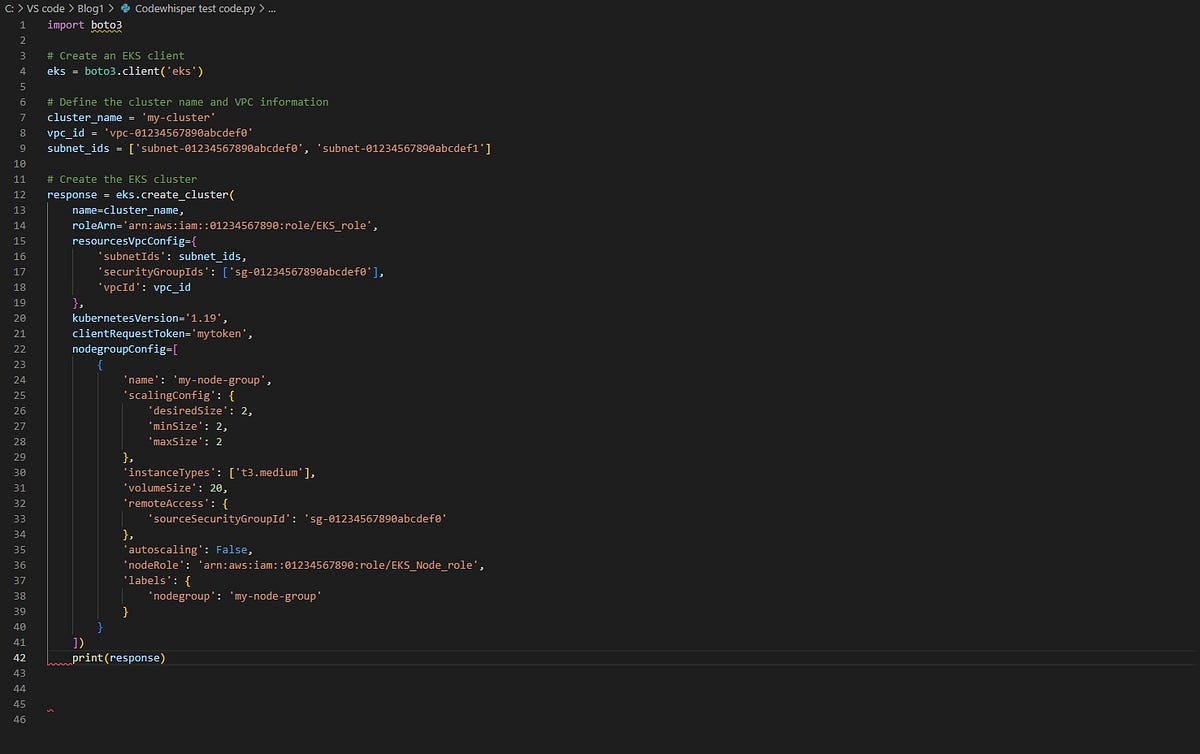
Task: Click line number 12 in the gutter
Action: (22, 194)
